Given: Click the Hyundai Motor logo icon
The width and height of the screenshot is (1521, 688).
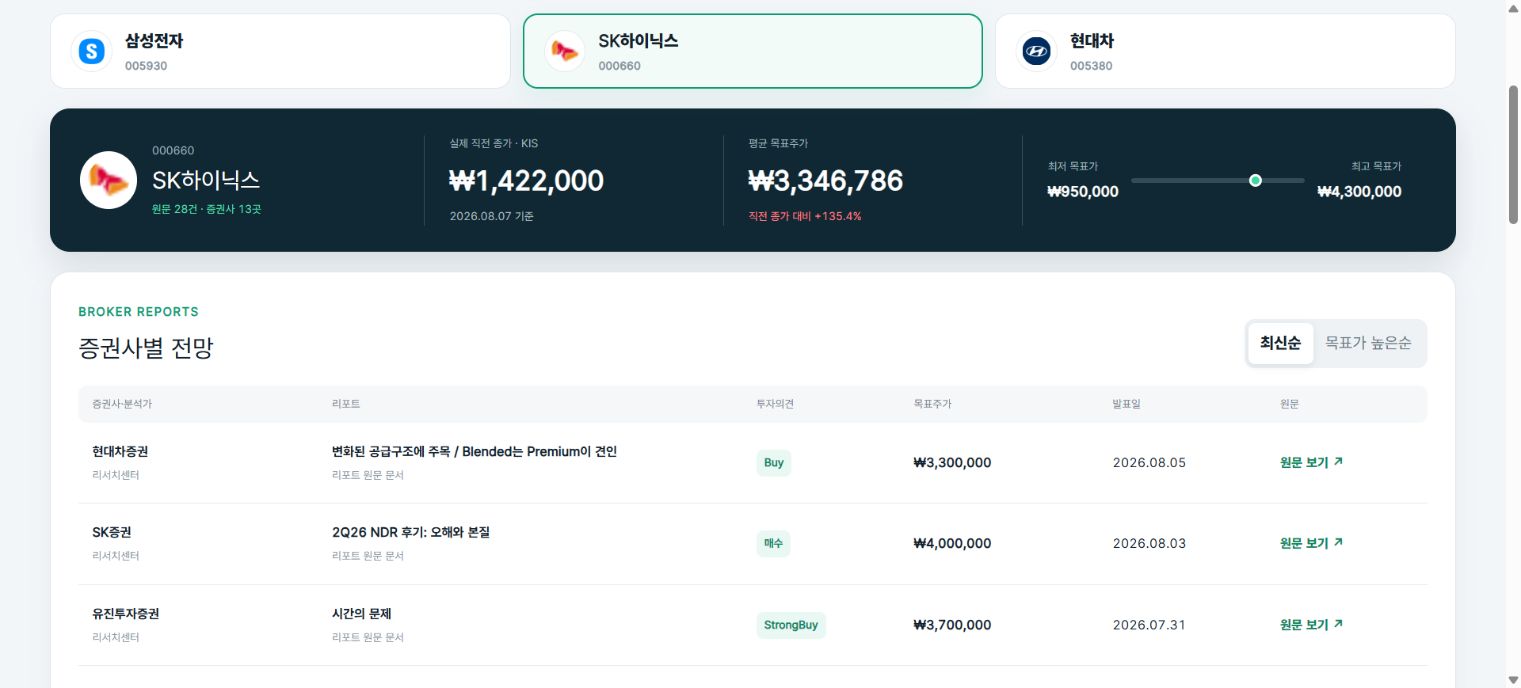Looking at the screenshot, I should click(1037, 51).
